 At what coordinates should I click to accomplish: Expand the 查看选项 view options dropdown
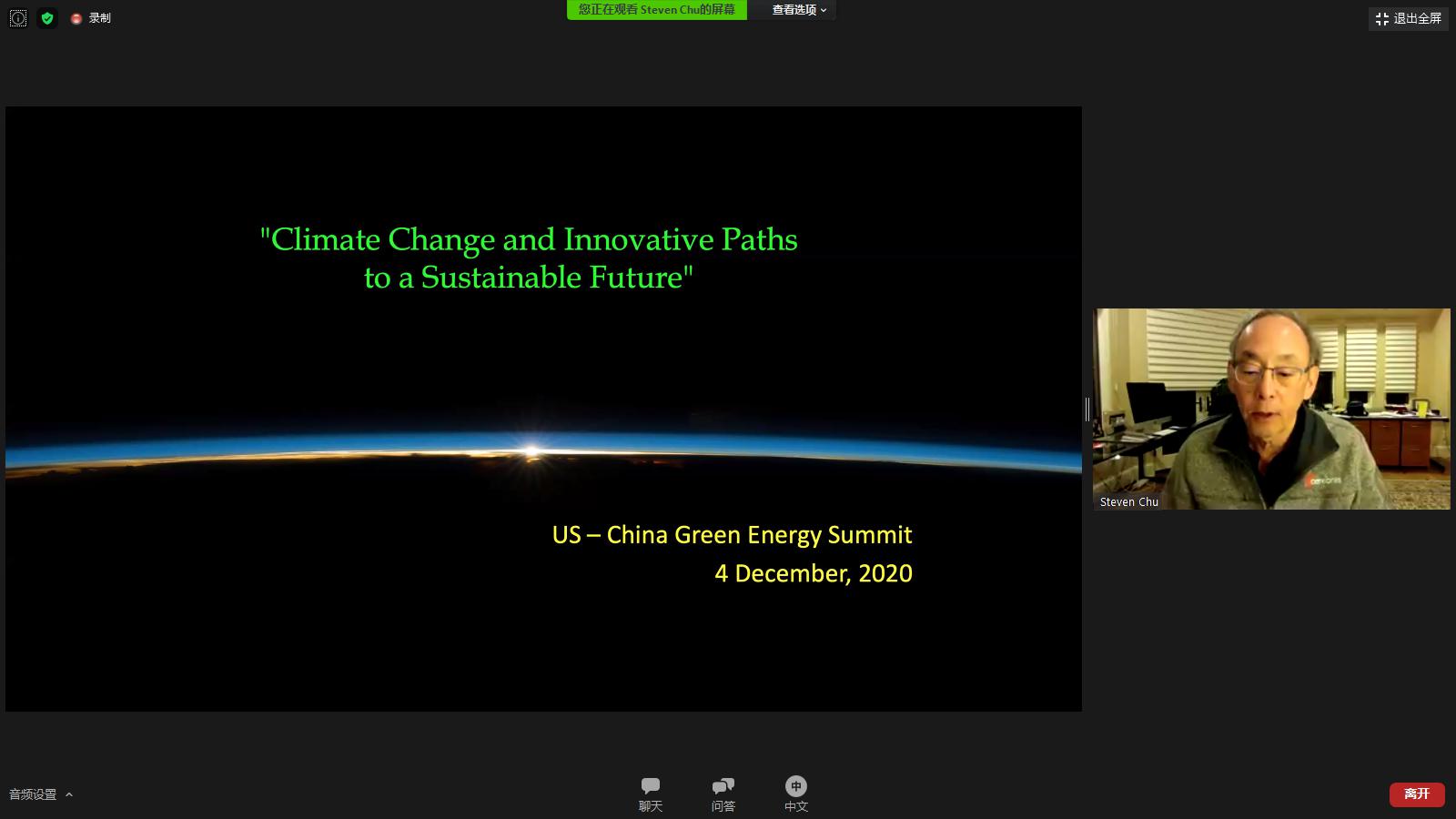[x=794, y=10]
